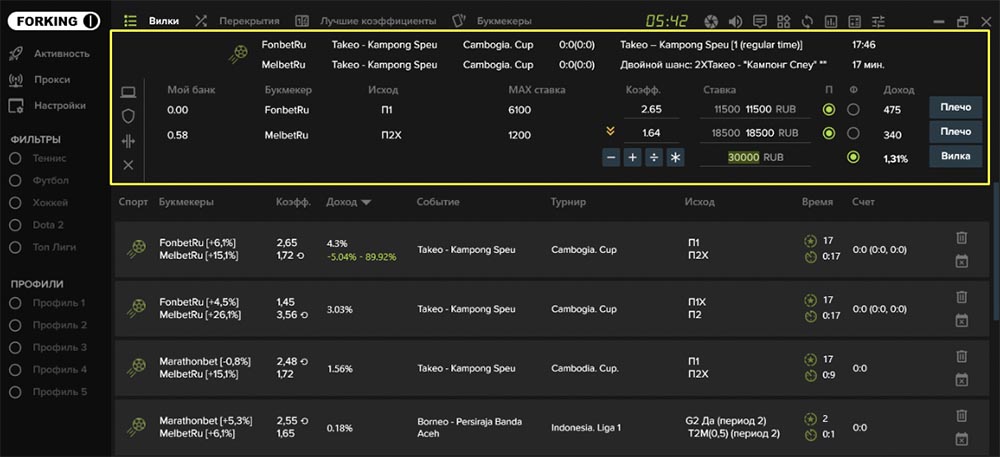
Task: Delete the FonbetRu 2,65 fork row
Action: coord(962,238)
